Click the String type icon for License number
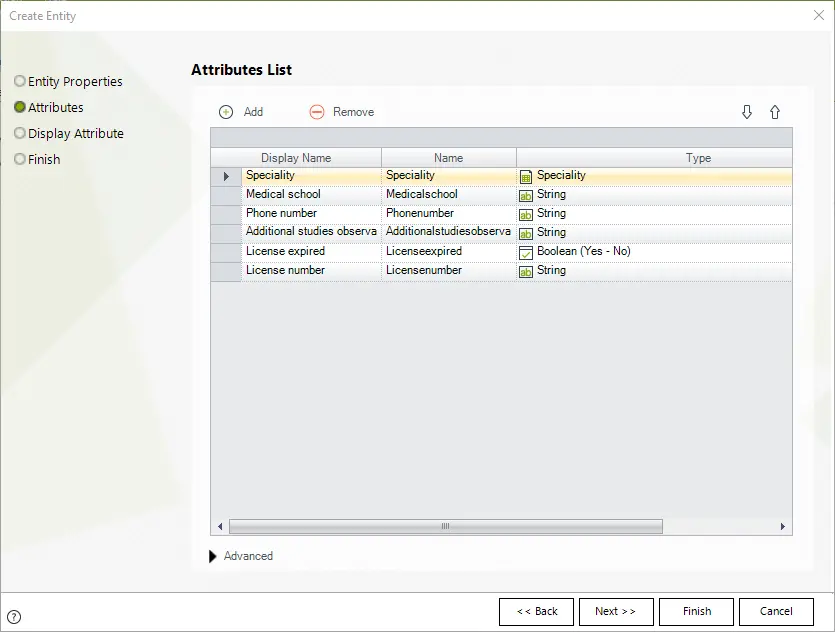The width and height of the screenshot is (835, 632). click(526, 272)
